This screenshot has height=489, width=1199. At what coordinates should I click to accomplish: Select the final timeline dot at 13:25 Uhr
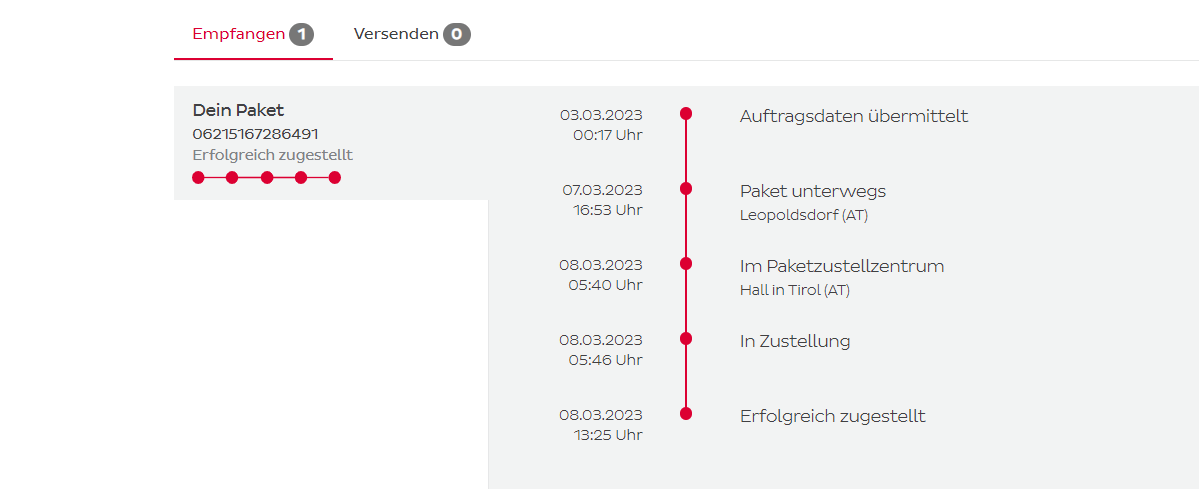[686, 414]
